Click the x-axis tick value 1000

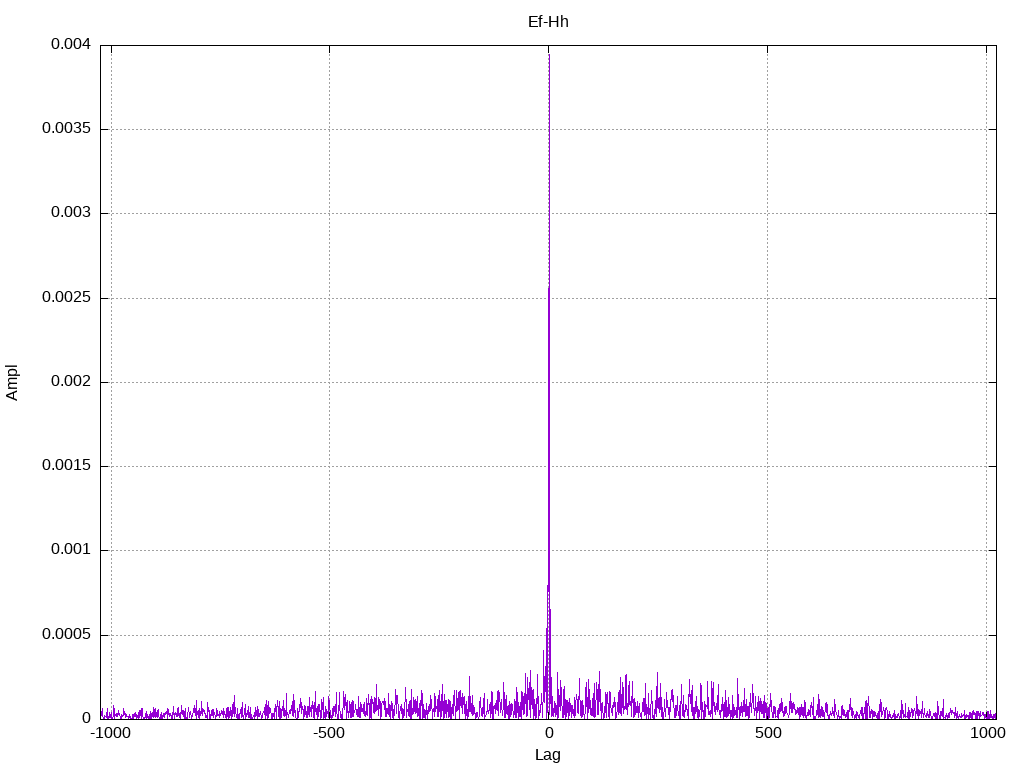(987, 733)
